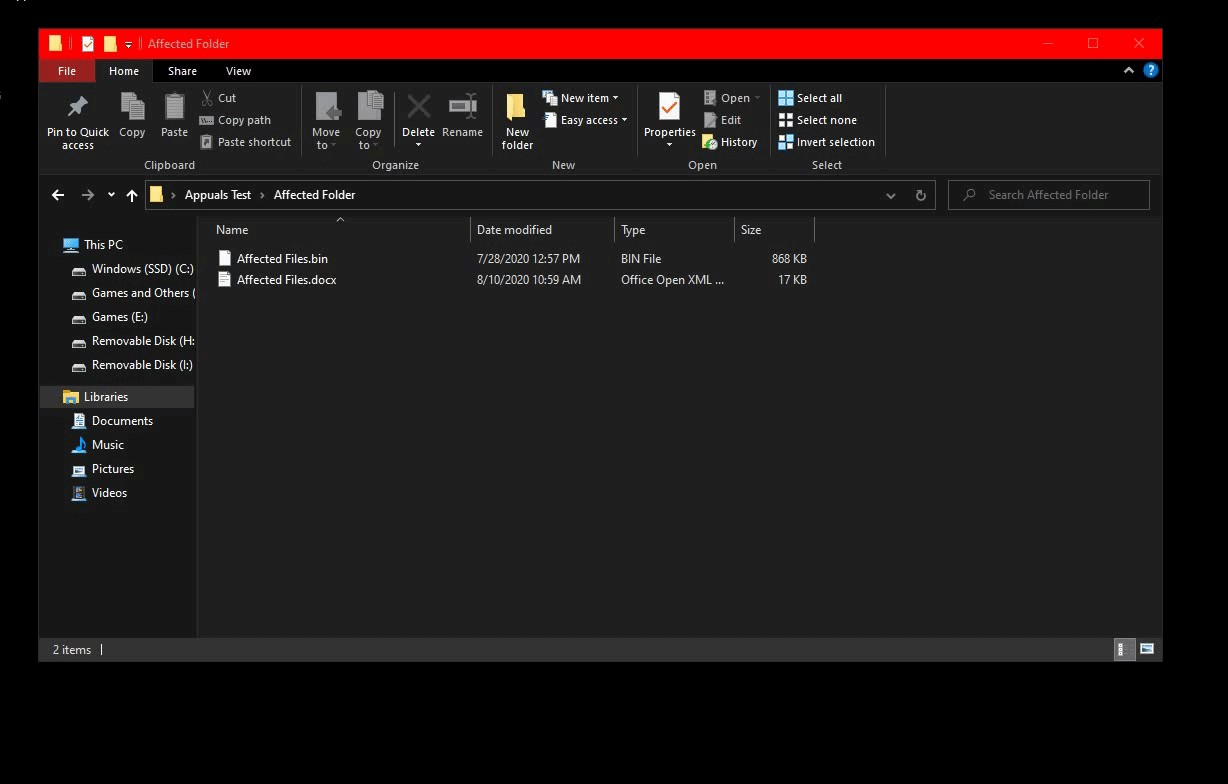Click the Edit command
Screen dimensions: 1228x784
coord(722,120)
